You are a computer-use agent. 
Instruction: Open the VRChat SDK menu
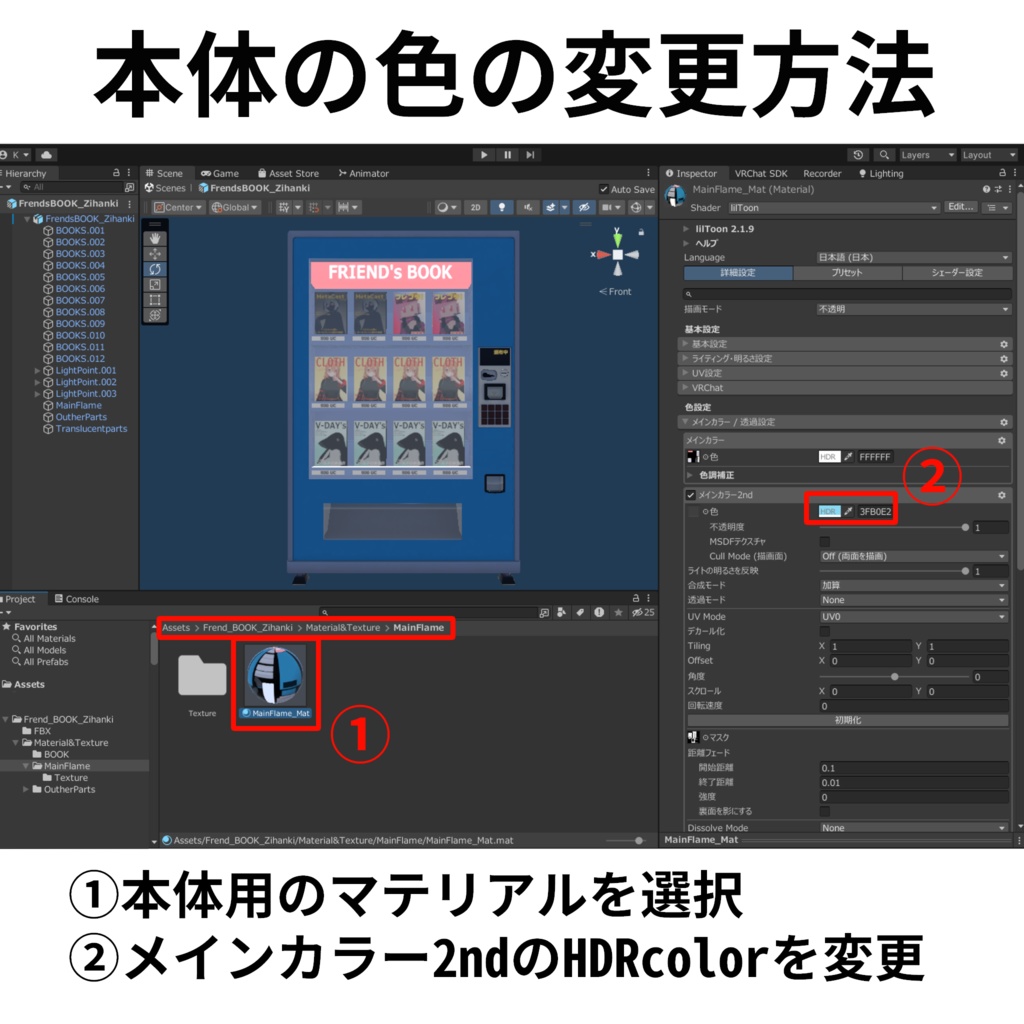pos(761,173)
